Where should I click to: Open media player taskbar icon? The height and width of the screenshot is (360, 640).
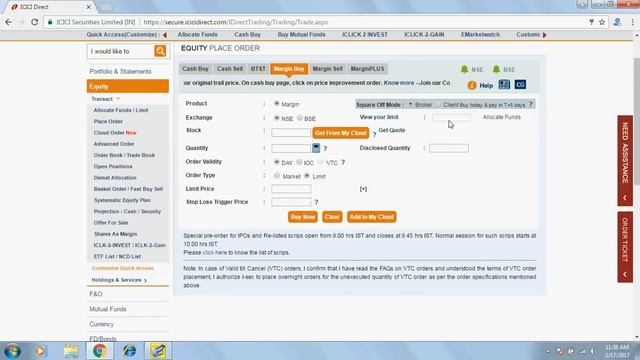coord(40,351)
